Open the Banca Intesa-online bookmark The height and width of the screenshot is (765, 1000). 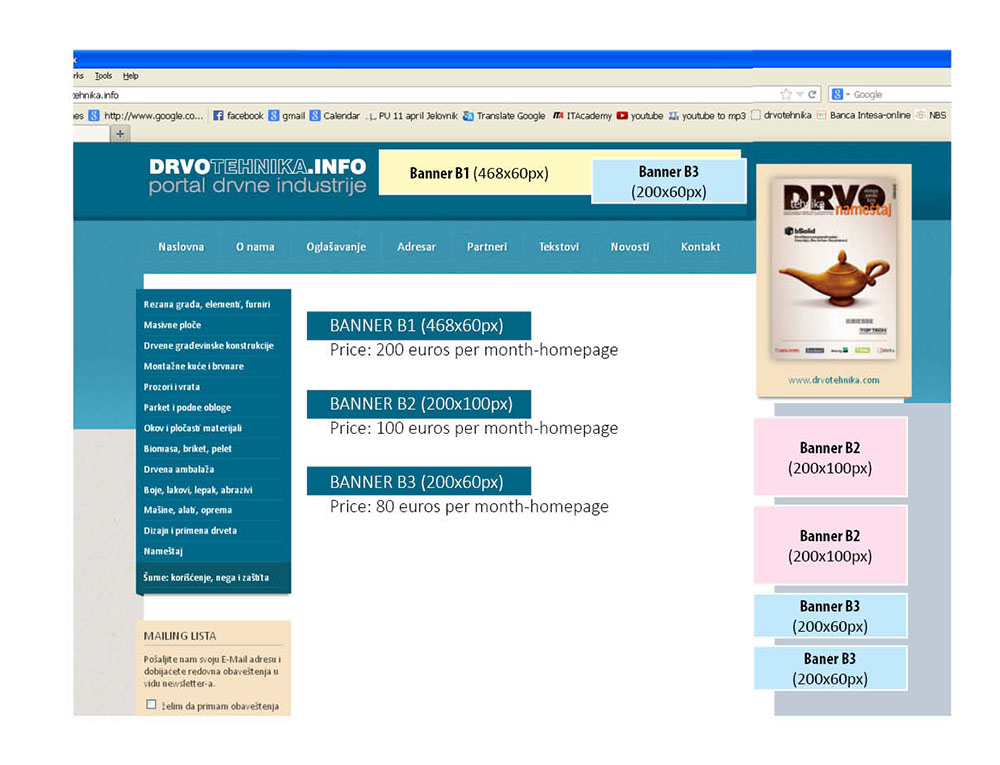[863, 116]
